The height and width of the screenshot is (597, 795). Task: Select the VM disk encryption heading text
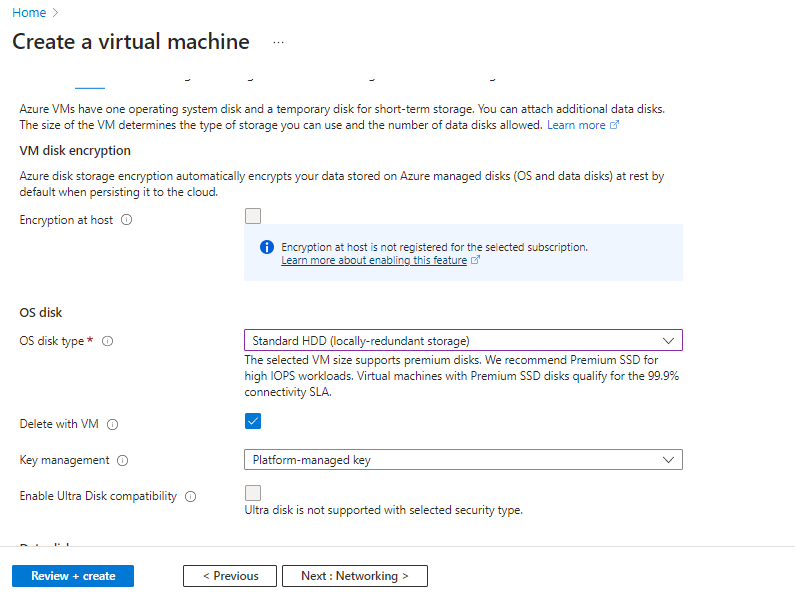75,151
